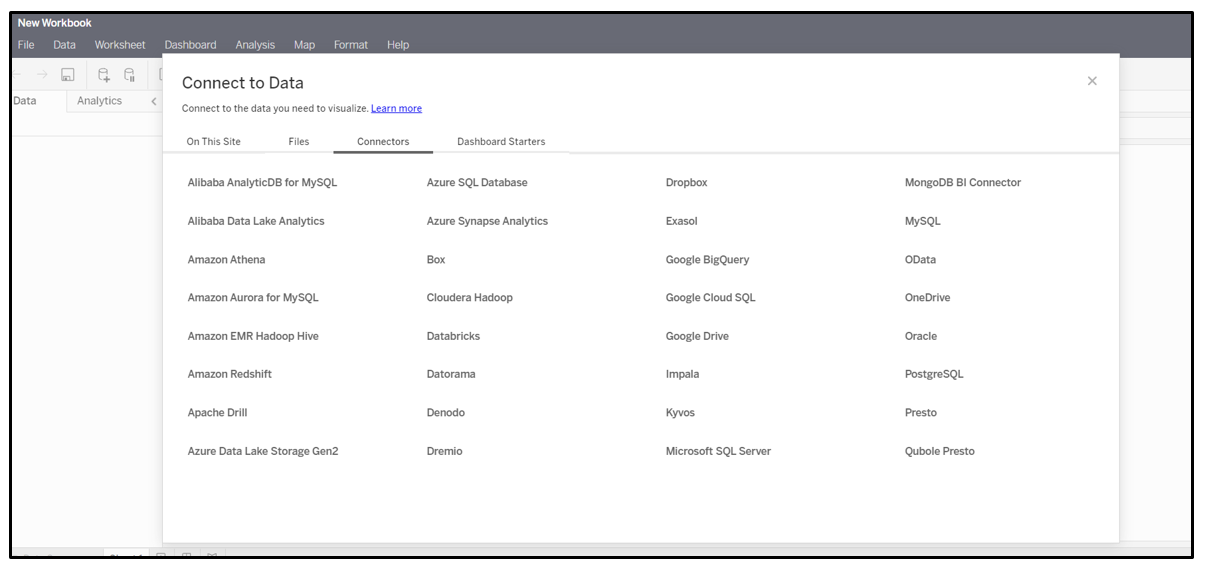Click the New Data Source icon
The image size is (1205, 570).
103,74
